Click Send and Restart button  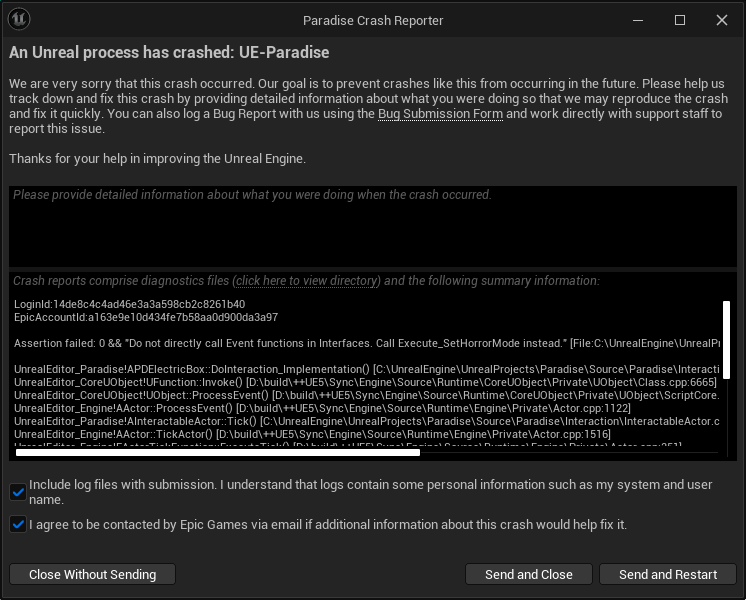[668, 574]
